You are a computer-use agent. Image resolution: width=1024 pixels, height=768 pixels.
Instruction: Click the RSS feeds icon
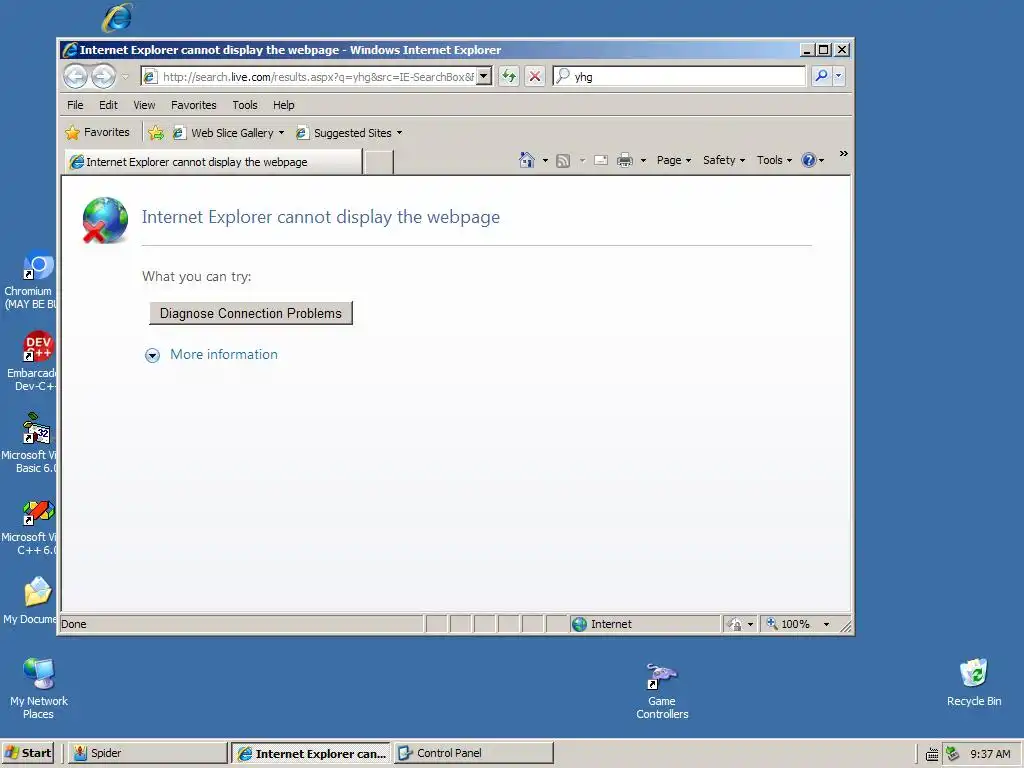(563, 160)
